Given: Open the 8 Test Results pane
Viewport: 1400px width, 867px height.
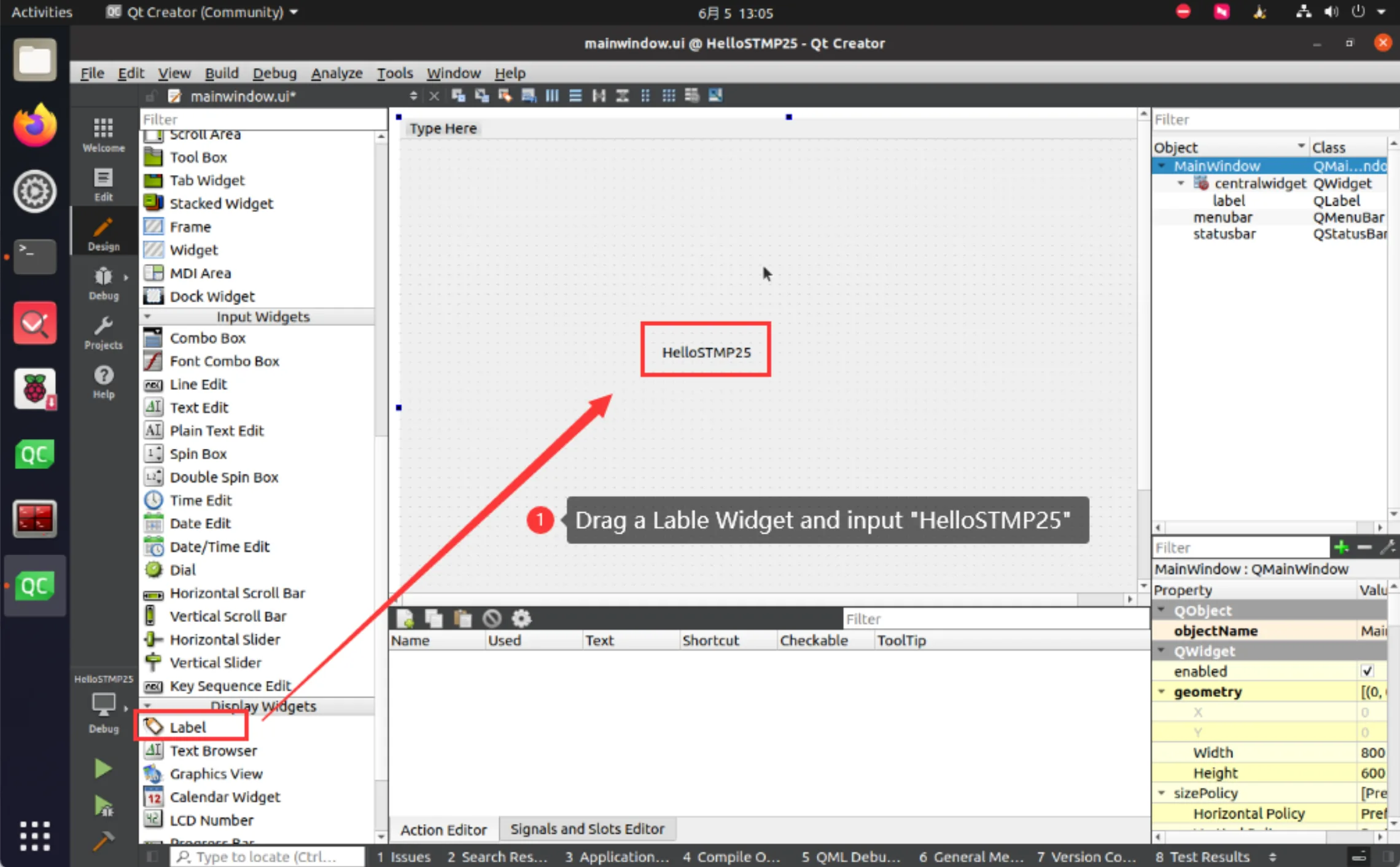Looking at the screenshot, I should coord(1202,857).
